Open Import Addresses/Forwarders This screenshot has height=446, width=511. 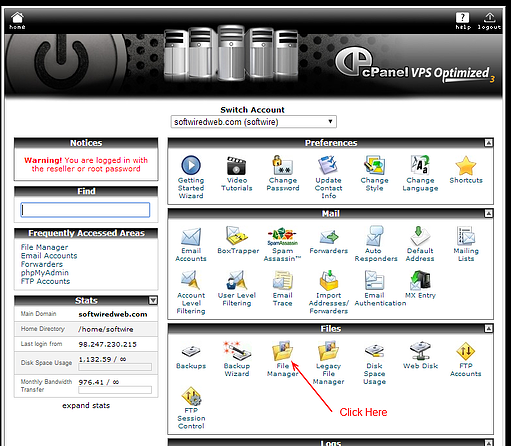tap(328, 281)
